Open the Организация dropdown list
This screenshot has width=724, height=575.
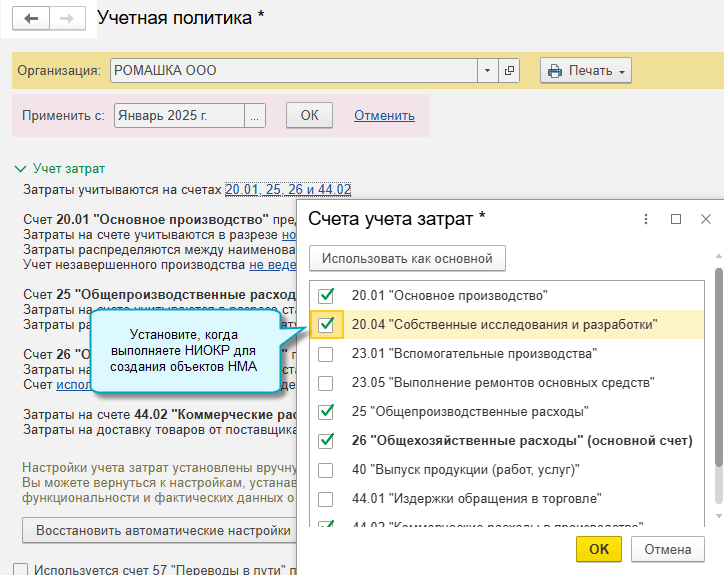pyautogui.click(x=487, y=71)
